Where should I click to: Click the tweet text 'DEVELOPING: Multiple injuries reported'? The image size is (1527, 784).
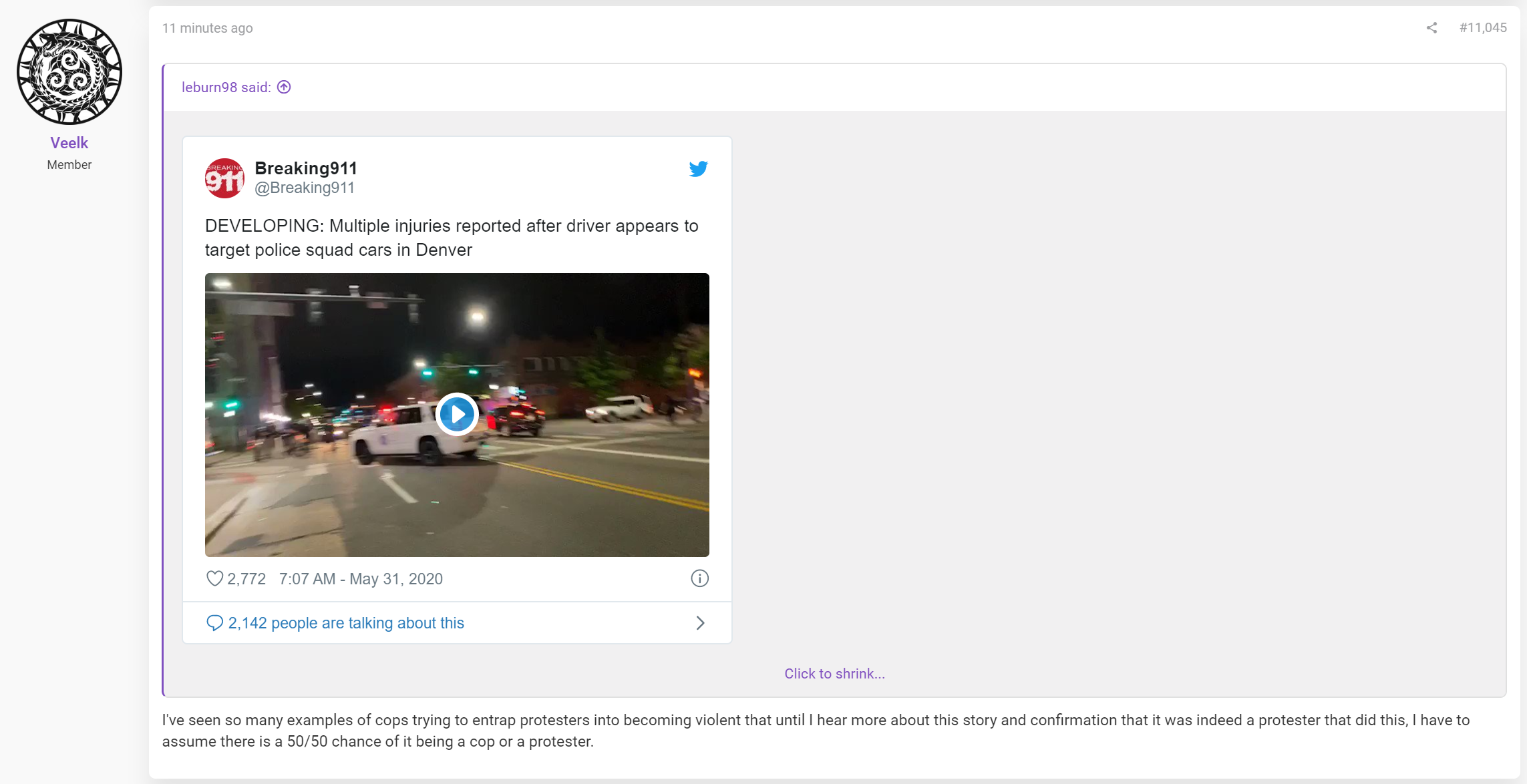coord(452,238)
